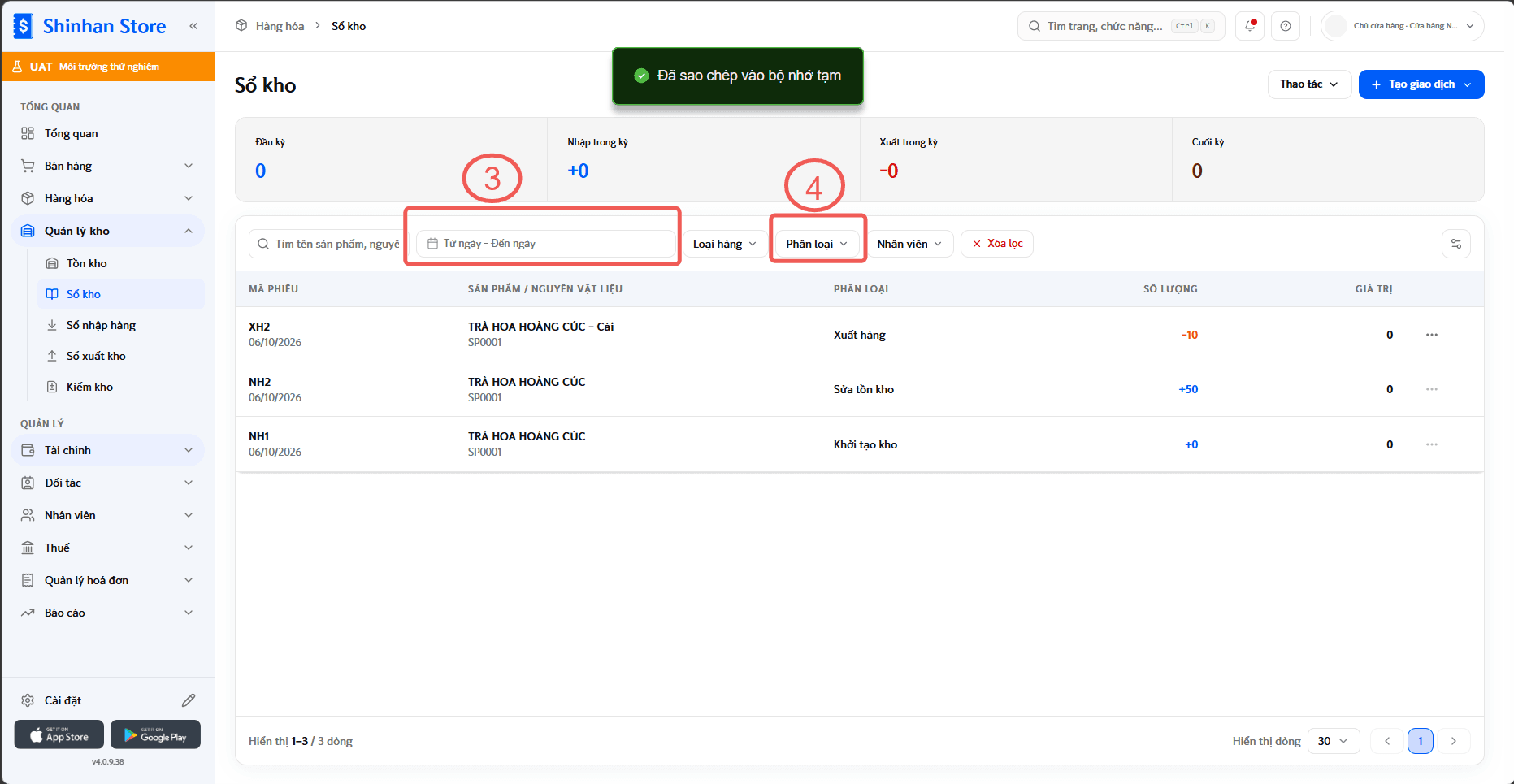The image size is (1514, 784).
Task: Open Kiểm kho in sidebar
Action: pyautogui.click(x=120, y=387)
